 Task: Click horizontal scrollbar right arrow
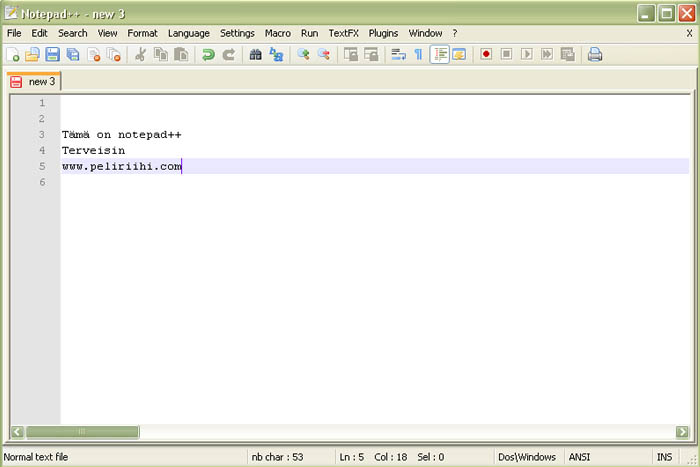coord(682,432)
